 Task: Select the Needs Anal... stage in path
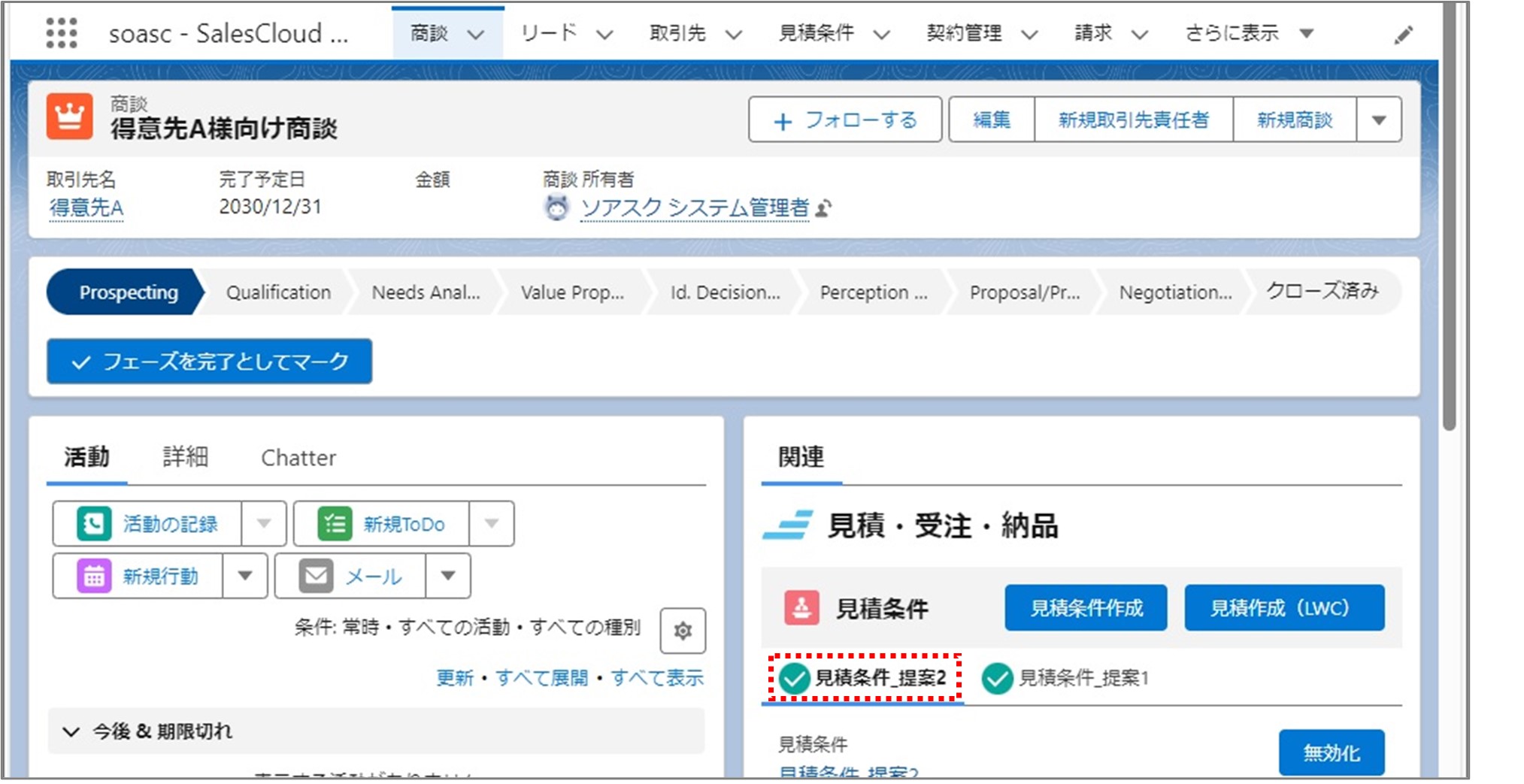[426, 292]
